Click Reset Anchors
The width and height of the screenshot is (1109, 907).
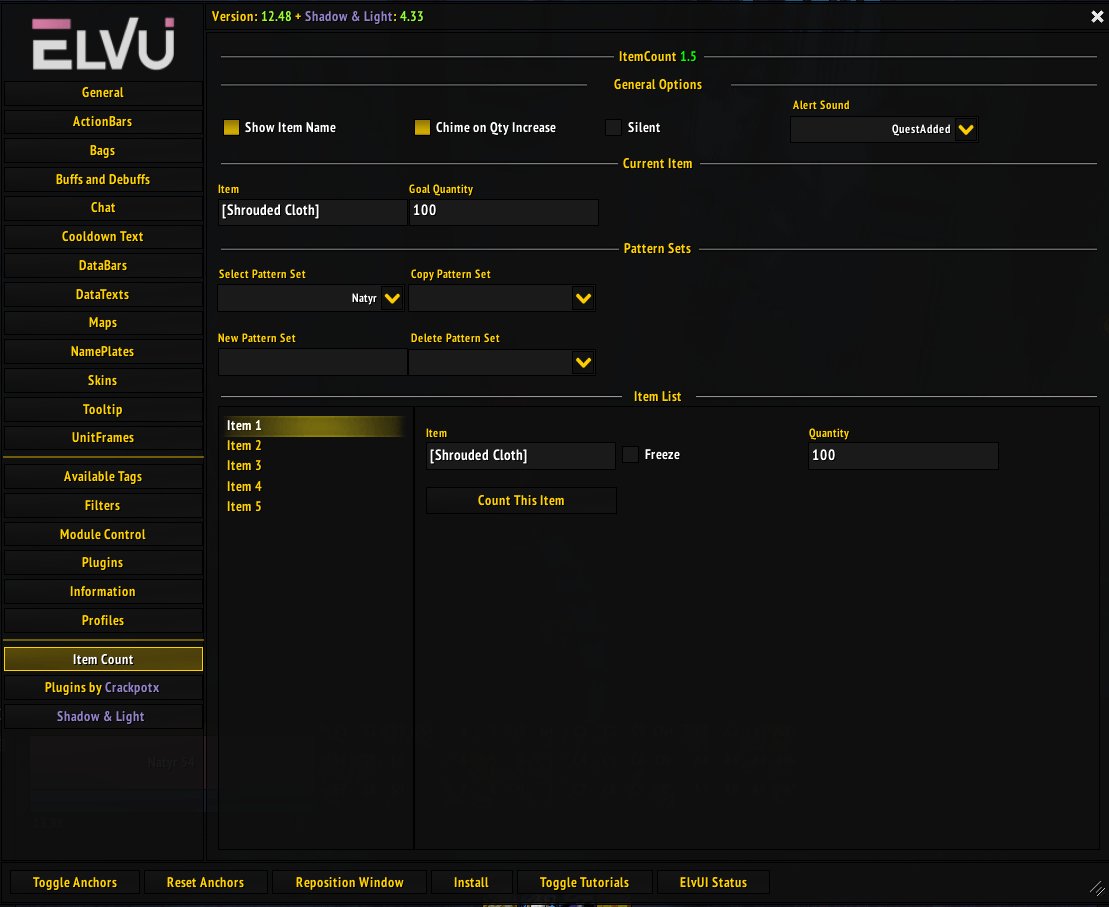point(206,883)
